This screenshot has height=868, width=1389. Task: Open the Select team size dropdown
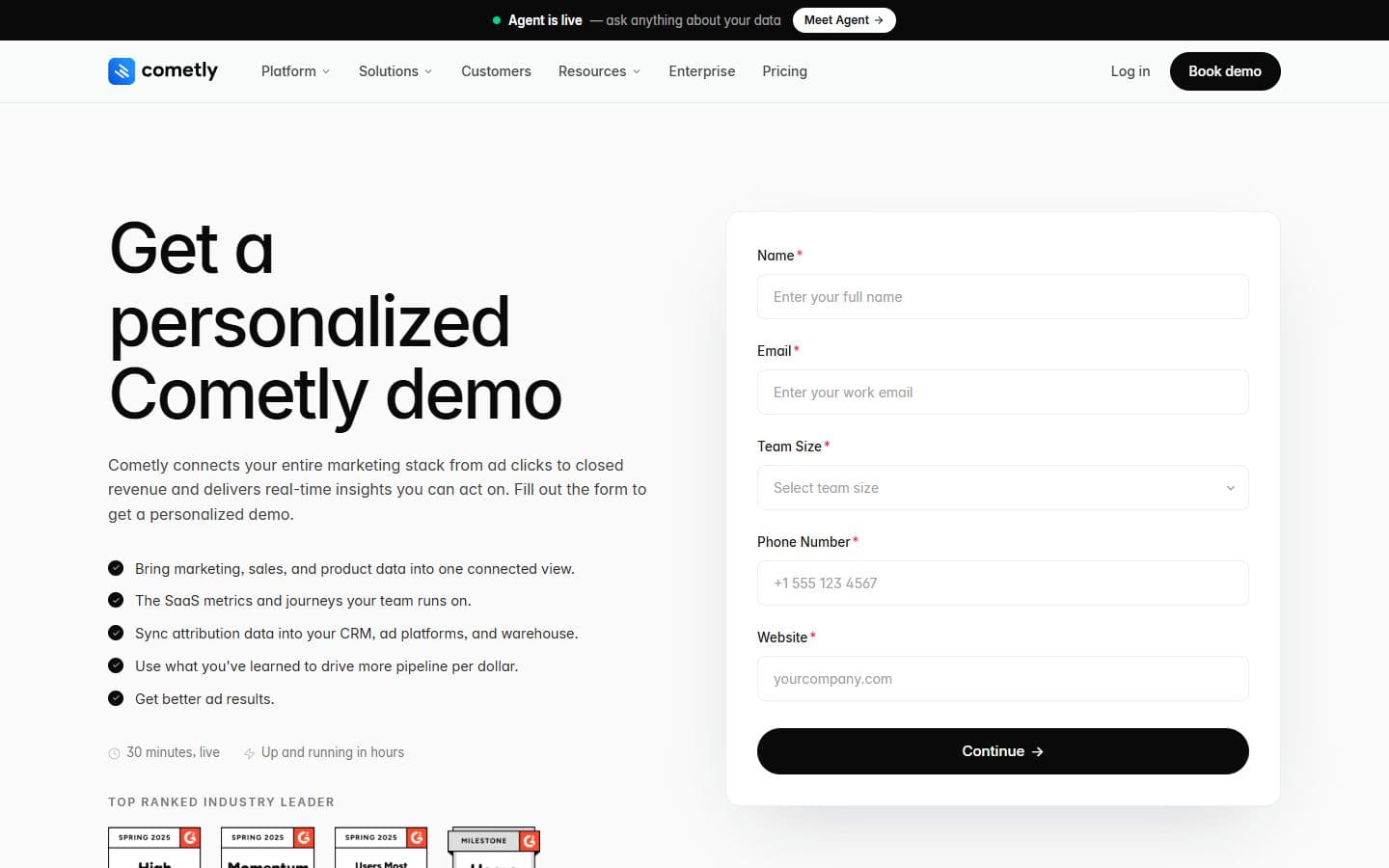coord(1003,488)
